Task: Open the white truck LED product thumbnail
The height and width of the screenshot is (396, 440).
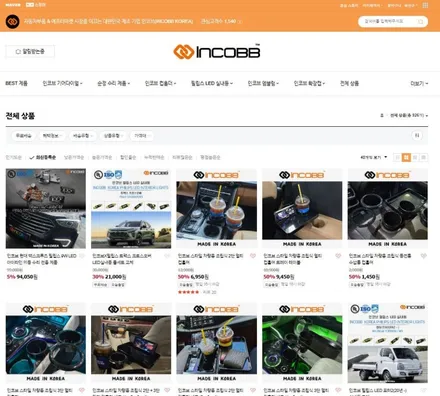Action: (x=388, y=343)
